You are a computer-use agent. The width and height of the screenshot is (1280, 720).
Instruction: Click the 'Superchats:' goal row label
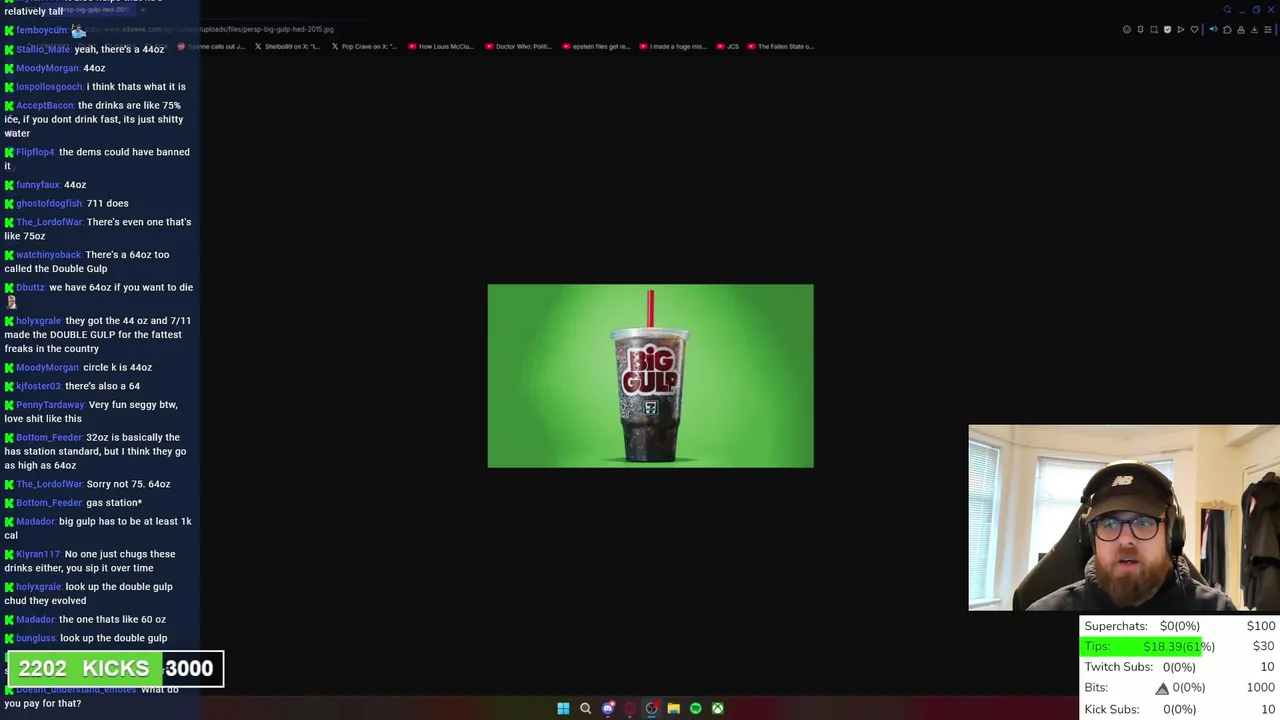pos(1116,626)
